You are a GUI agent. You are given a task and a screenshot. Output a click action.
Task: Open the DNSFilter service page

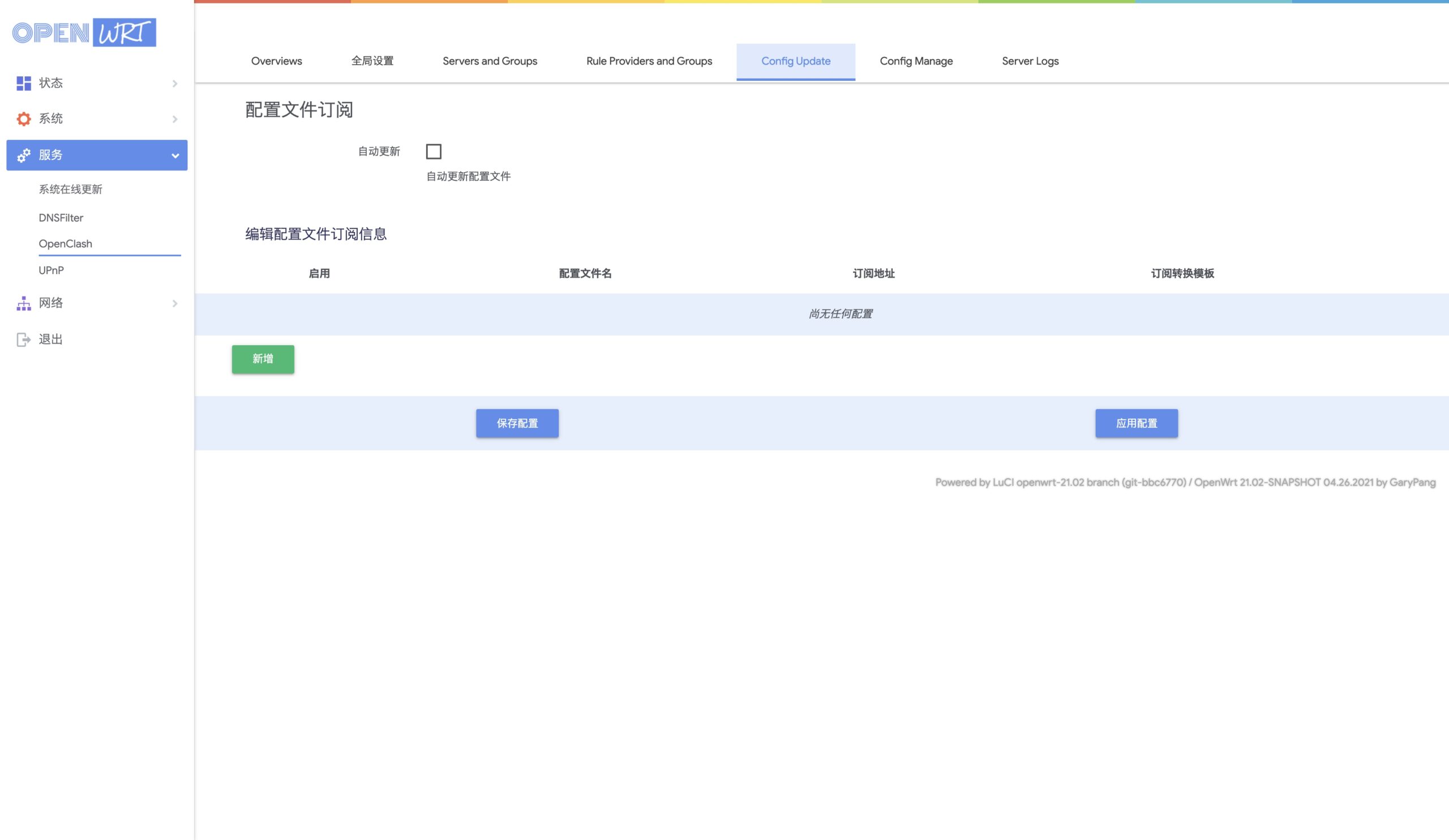pos(61,218)
